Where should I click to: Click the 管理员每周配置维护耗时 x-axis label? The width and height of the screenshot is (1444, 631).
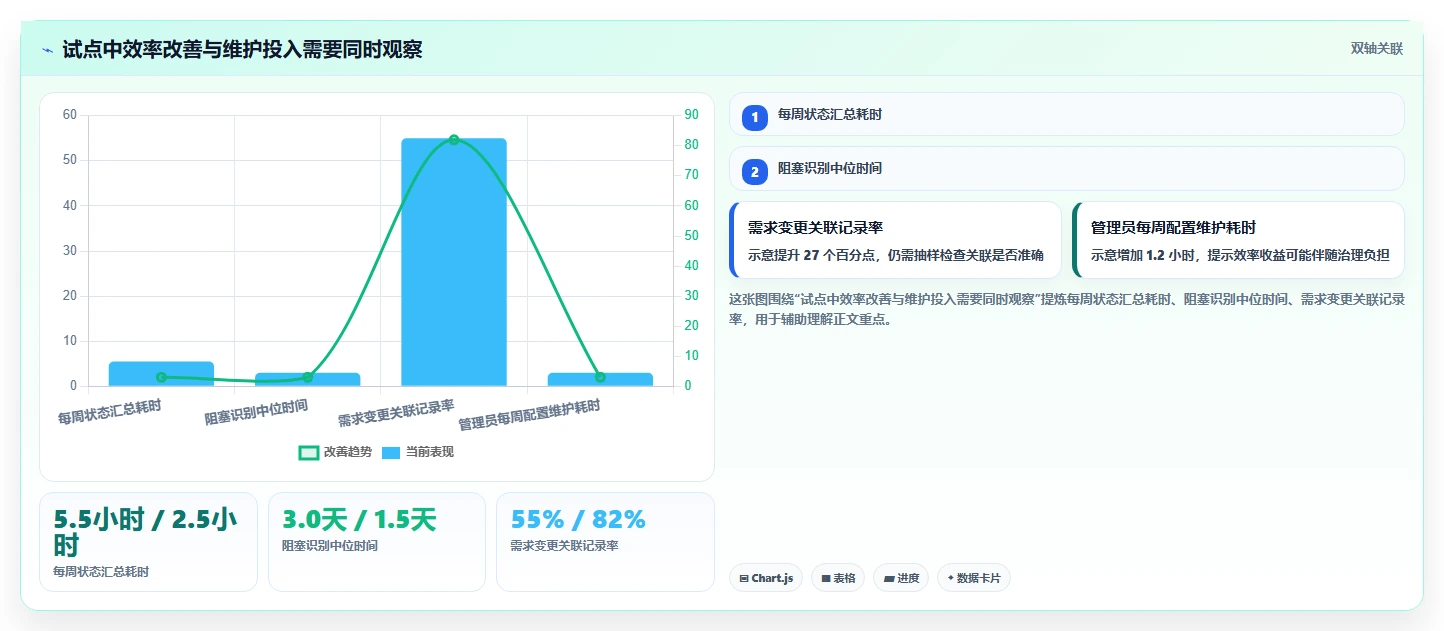point(529,416)
